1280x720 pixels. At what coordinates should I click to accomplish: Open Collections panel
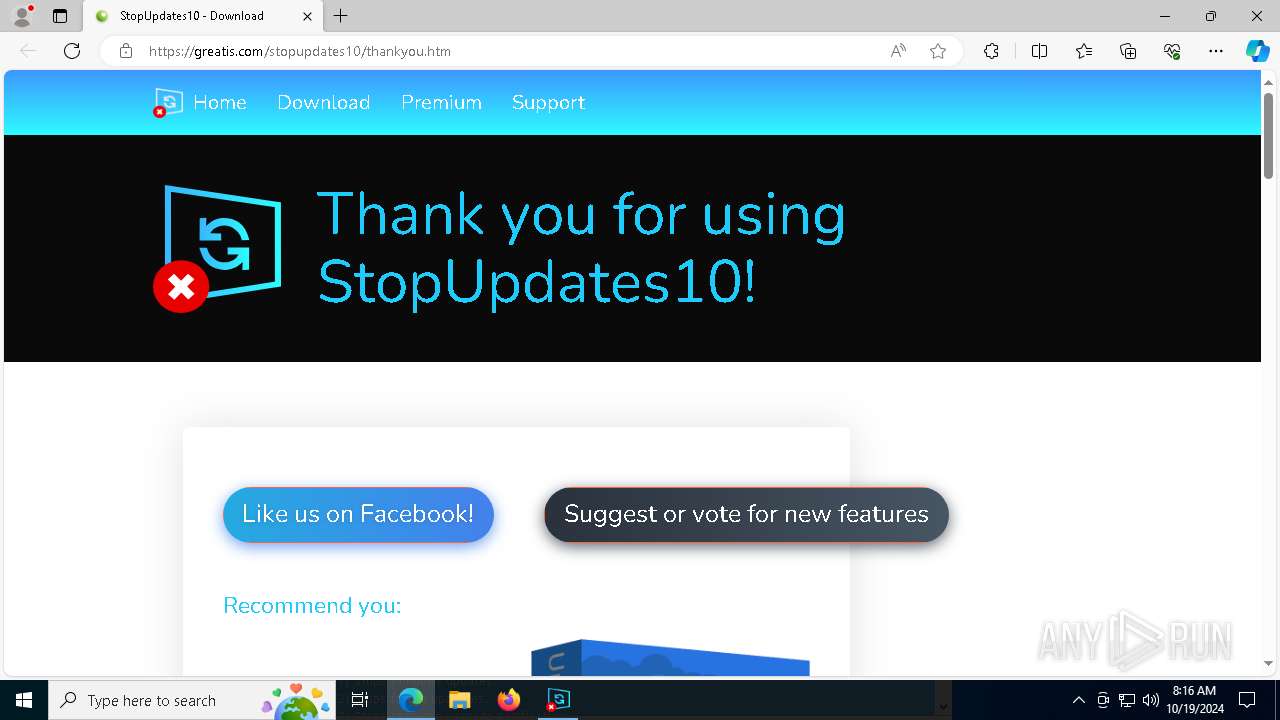[1128, 51]
